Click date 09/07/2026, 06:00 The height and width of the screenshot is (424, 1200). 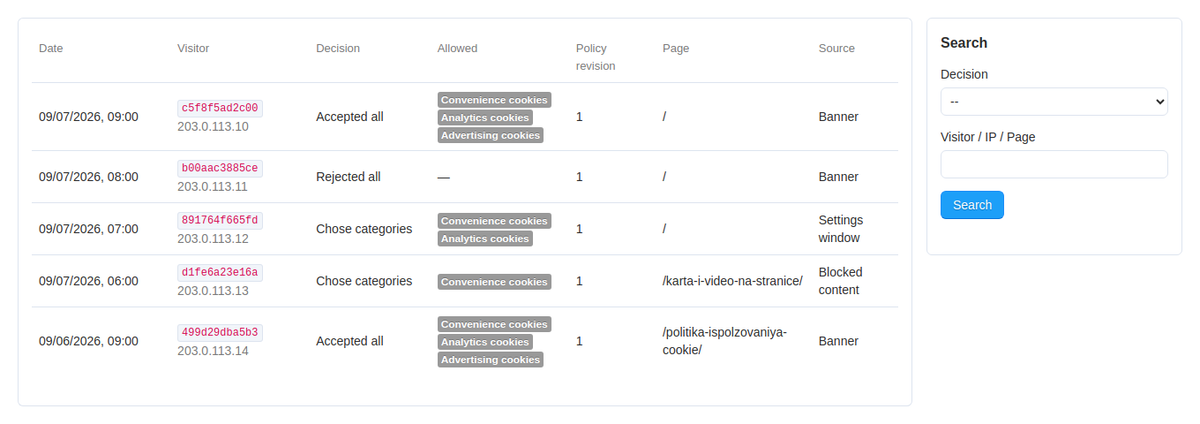coord(89,281)
